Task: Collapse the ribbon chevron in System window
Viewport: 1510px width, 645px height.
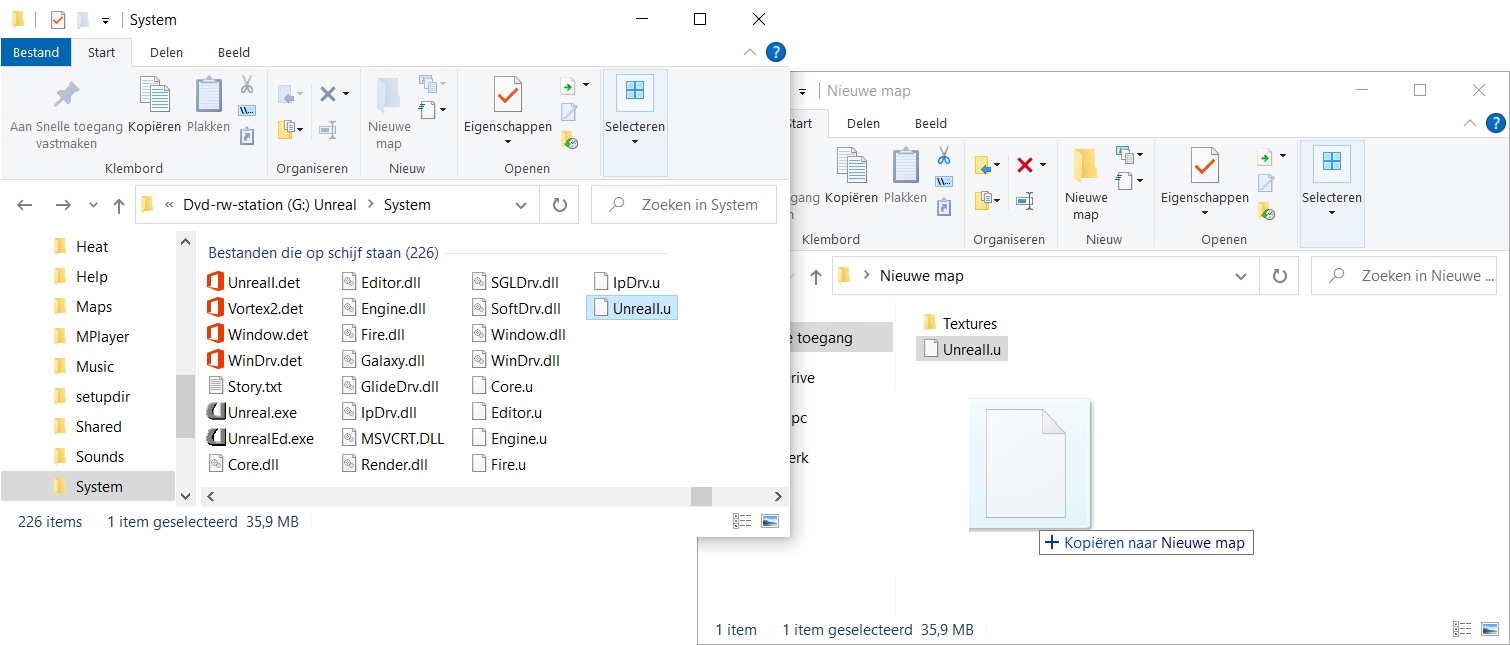Action: pos(751,52)
